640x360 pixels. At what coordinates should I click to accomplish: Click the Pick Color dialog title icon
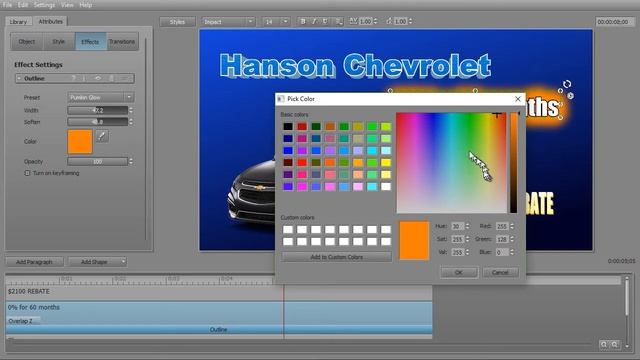280,99
